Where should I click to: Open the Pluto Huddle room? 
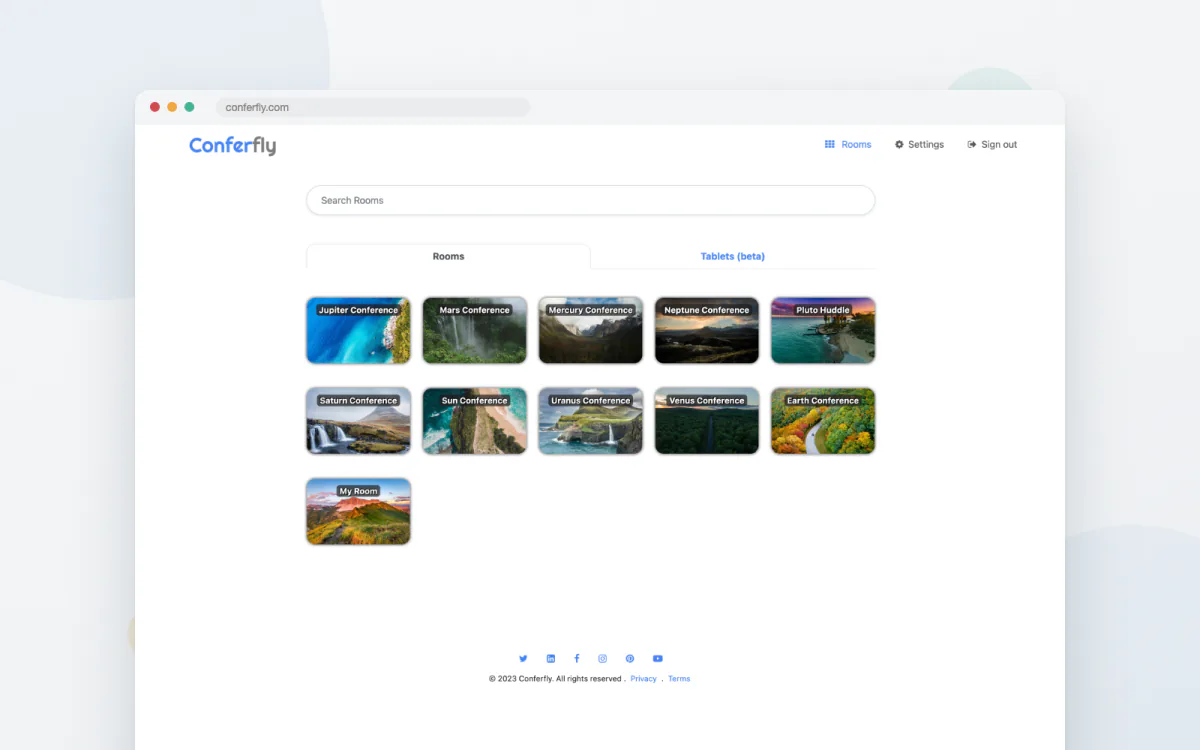point(822,330)
